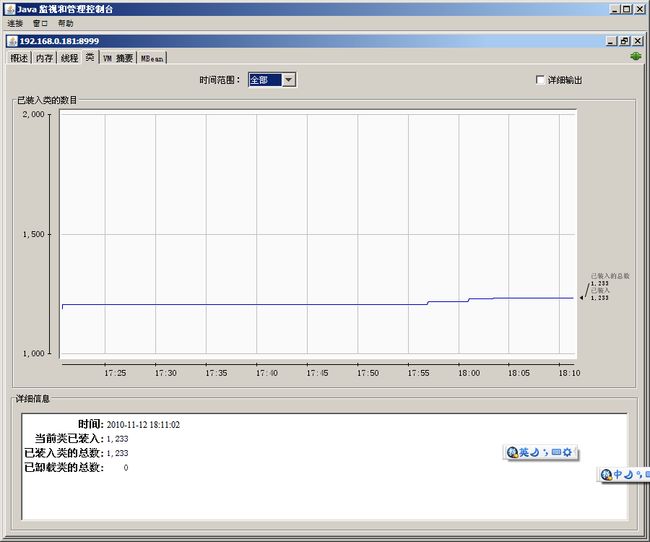Toggle the 中 language mode in lower IME bar
Image resolution: width=650 pixels, height=542 pixels.
click(x=618, y=474)
